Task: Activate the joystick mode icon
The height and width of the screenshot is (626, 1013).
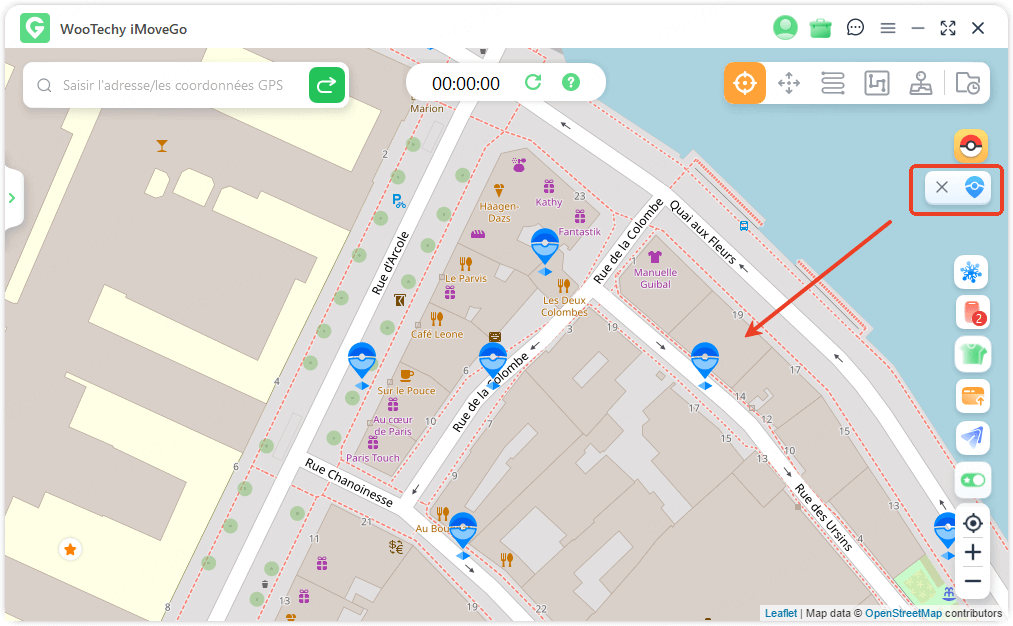Action: (x=920, y=83)
